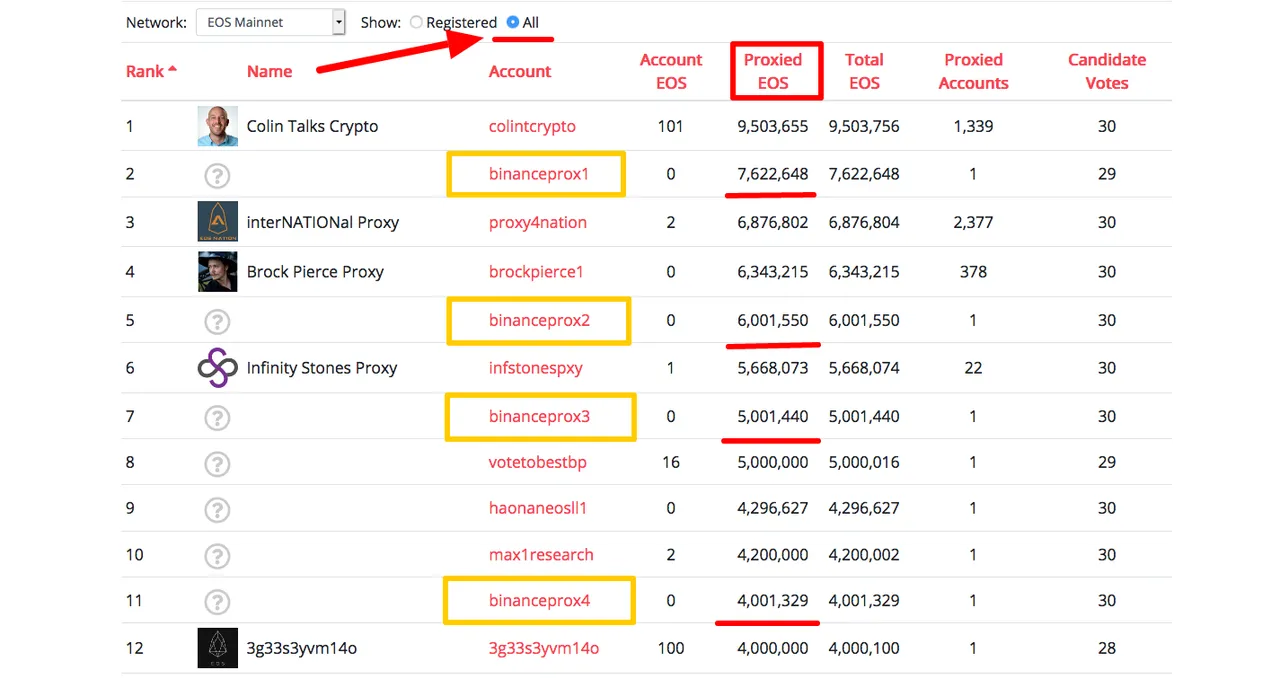Click question mark icon in binanceprox2 row

217,322
